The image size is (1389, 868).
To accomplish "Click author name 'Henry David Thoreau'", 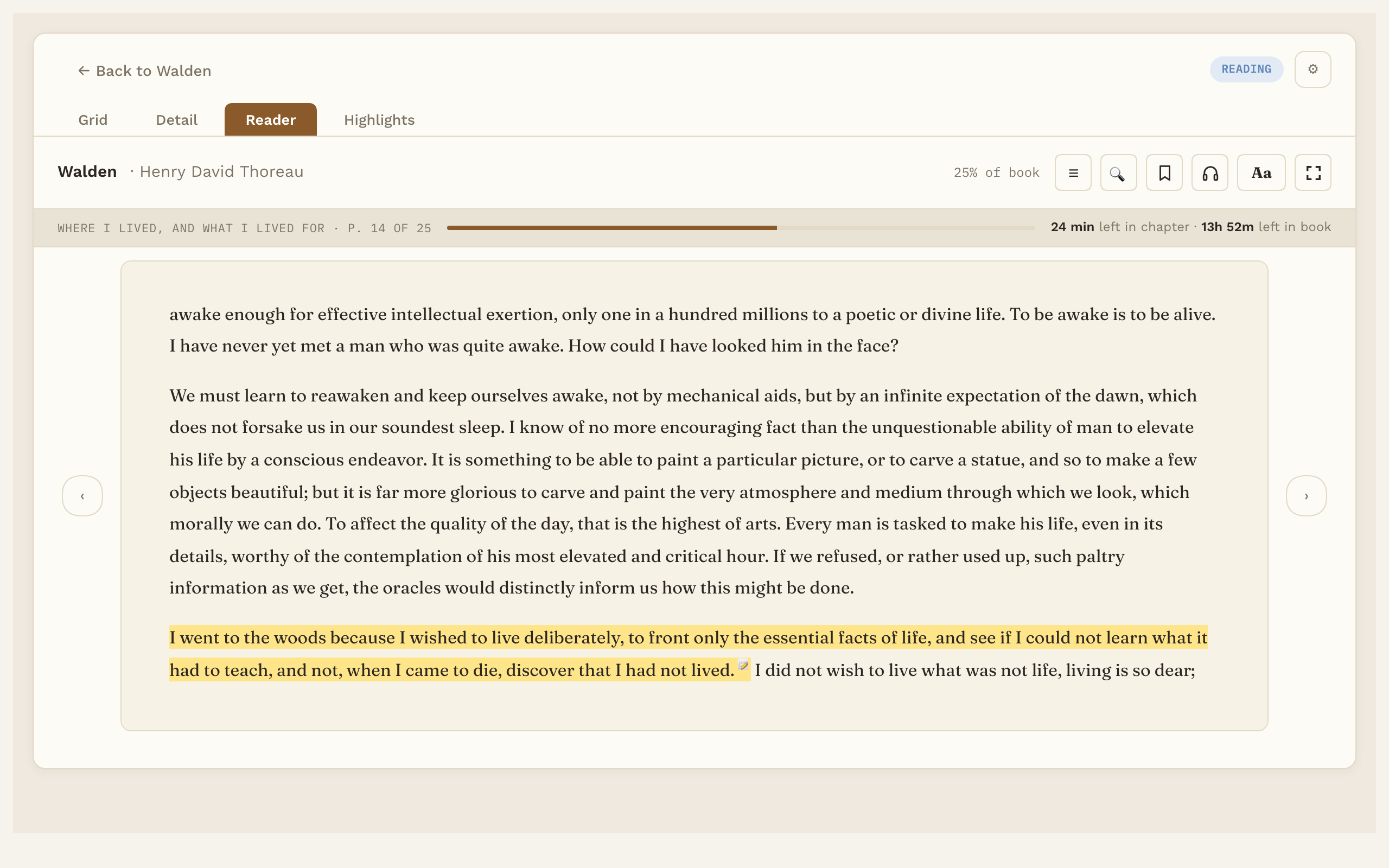I will pyautogui.click(x=221, y=171).
